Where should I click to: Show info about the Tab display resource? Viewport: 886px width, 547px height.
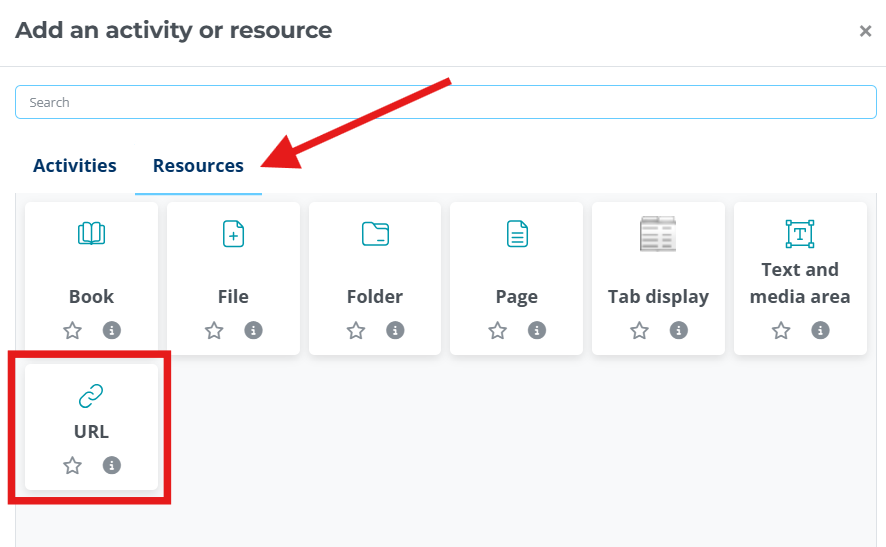point(679,330)
